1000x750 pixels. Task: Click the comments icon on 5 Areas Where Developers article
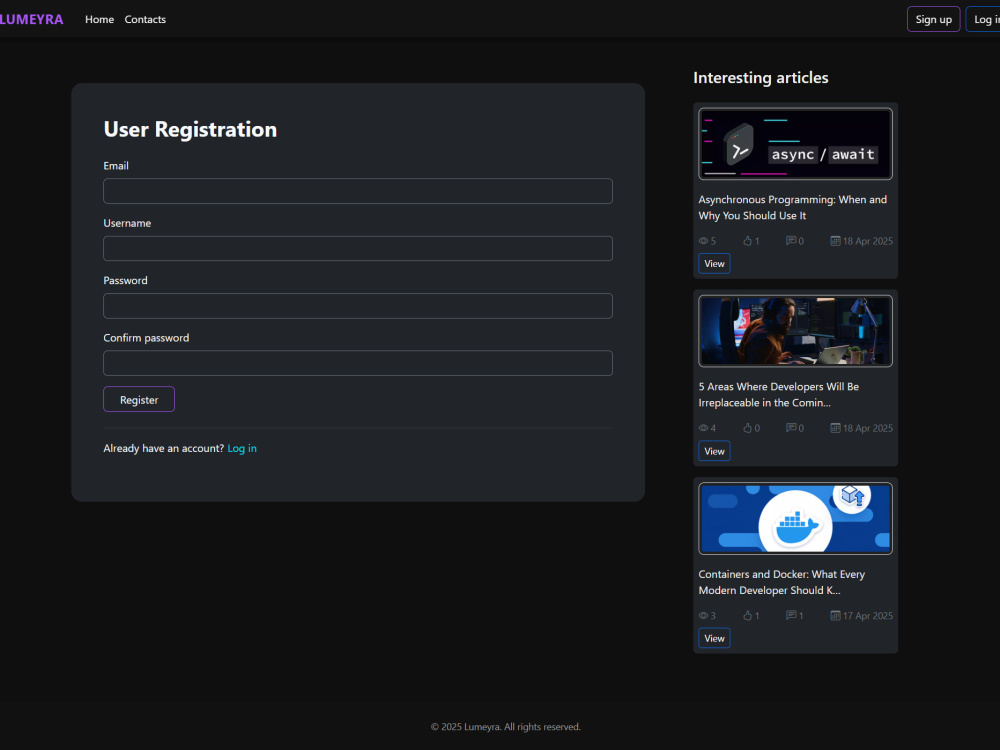click(x=791, y=428)
